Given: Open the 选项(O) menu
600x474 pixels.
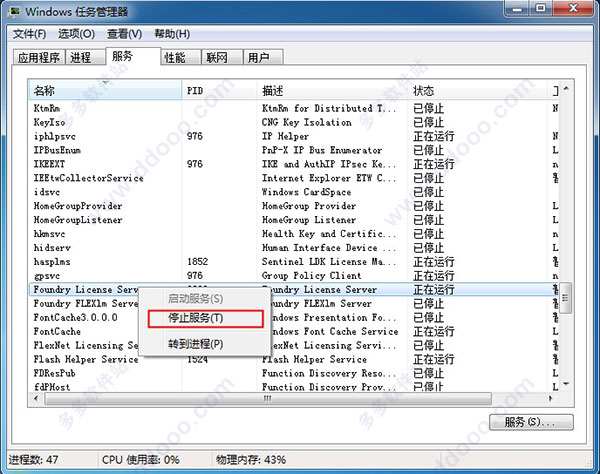Looking at the screenshot, I should pos(76,34).
